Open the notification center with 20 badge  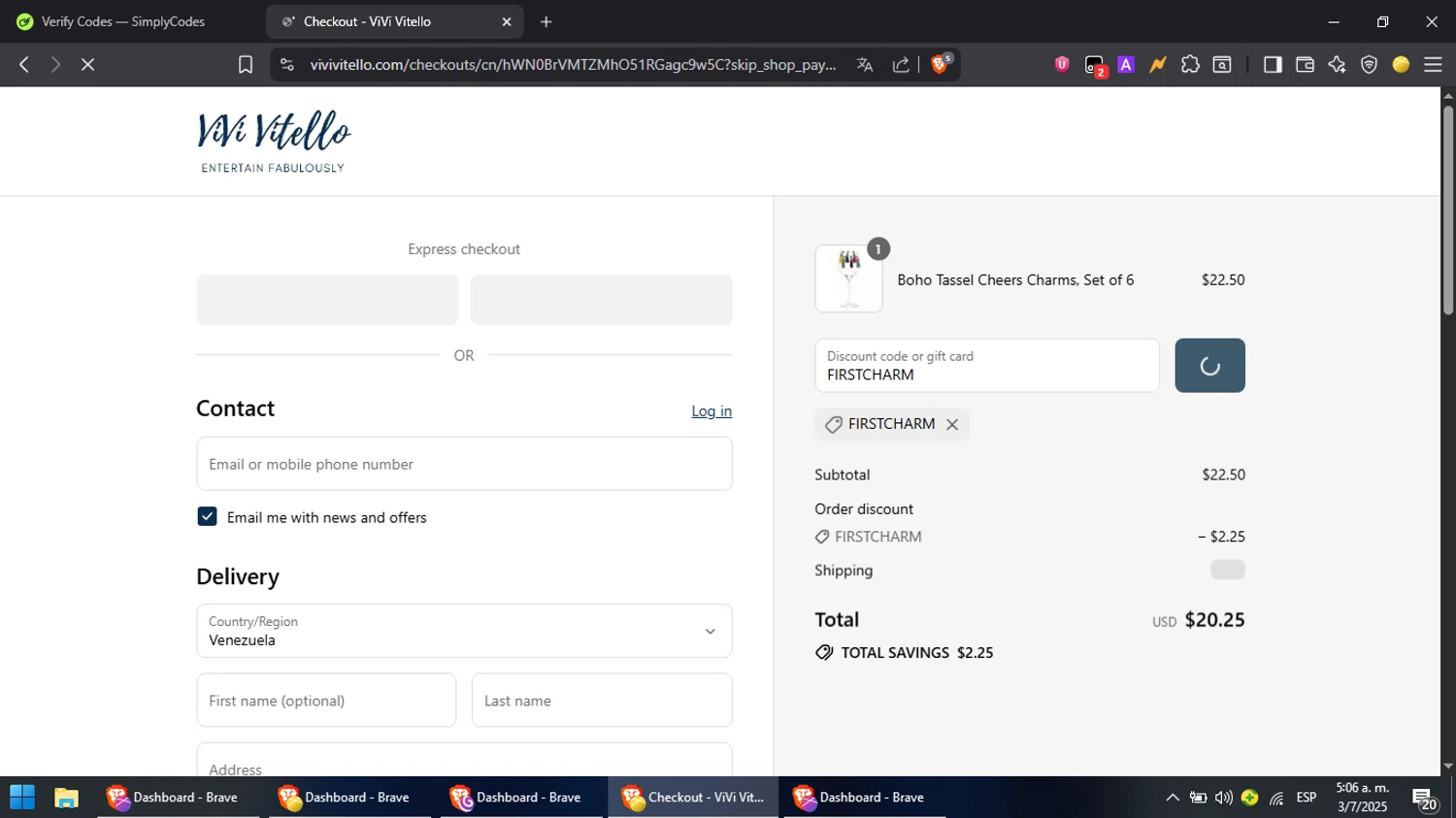pyautogui.click(x=1426, y=800)
